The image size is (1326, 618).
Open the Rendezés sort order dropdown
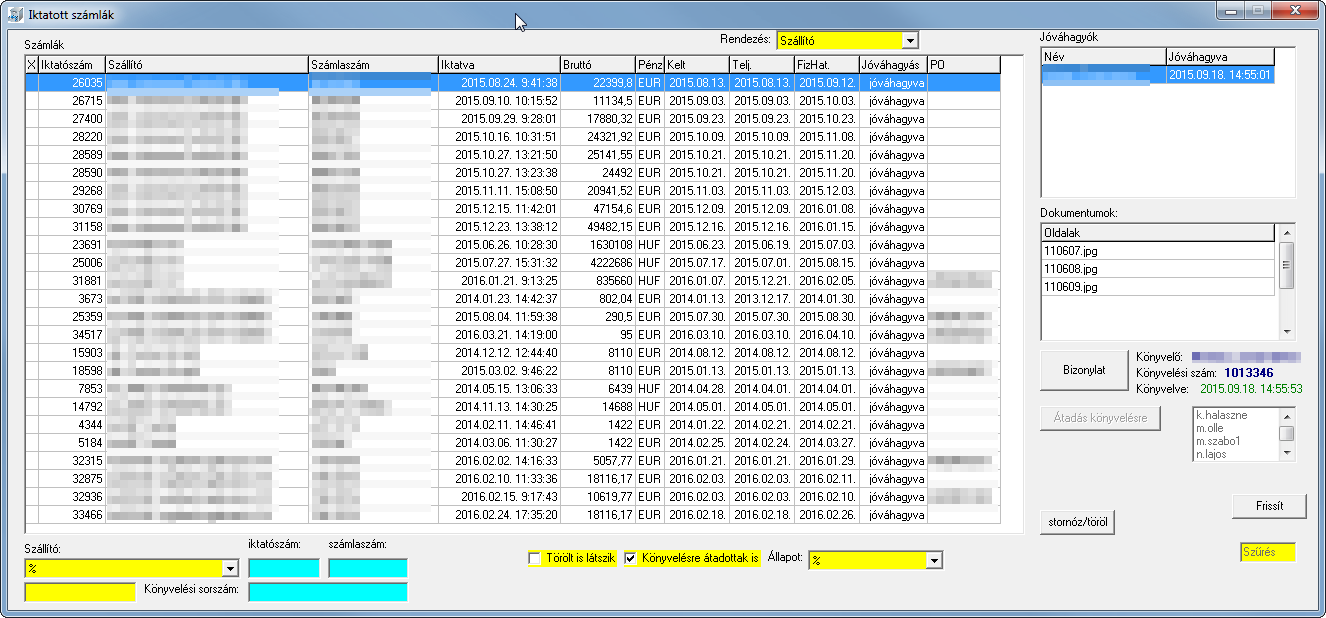point(909,41)
